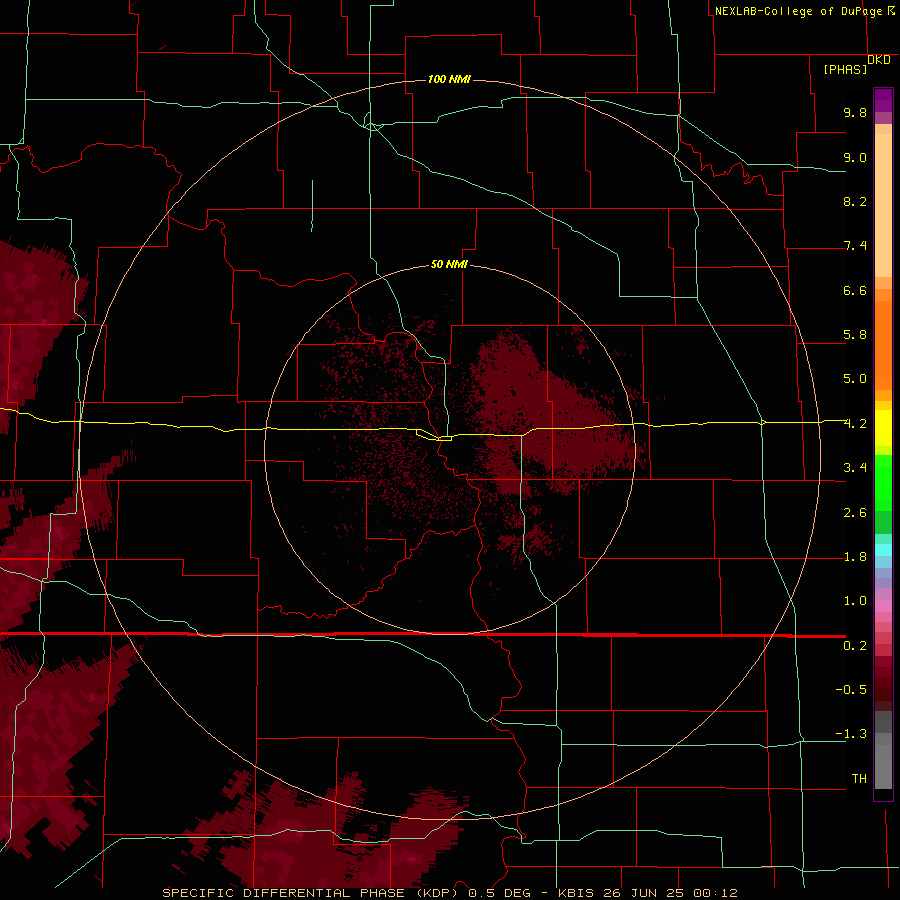Screen dimensions: 900x900
Task: Click the 3.4 value on the scale
Action: 855,468
